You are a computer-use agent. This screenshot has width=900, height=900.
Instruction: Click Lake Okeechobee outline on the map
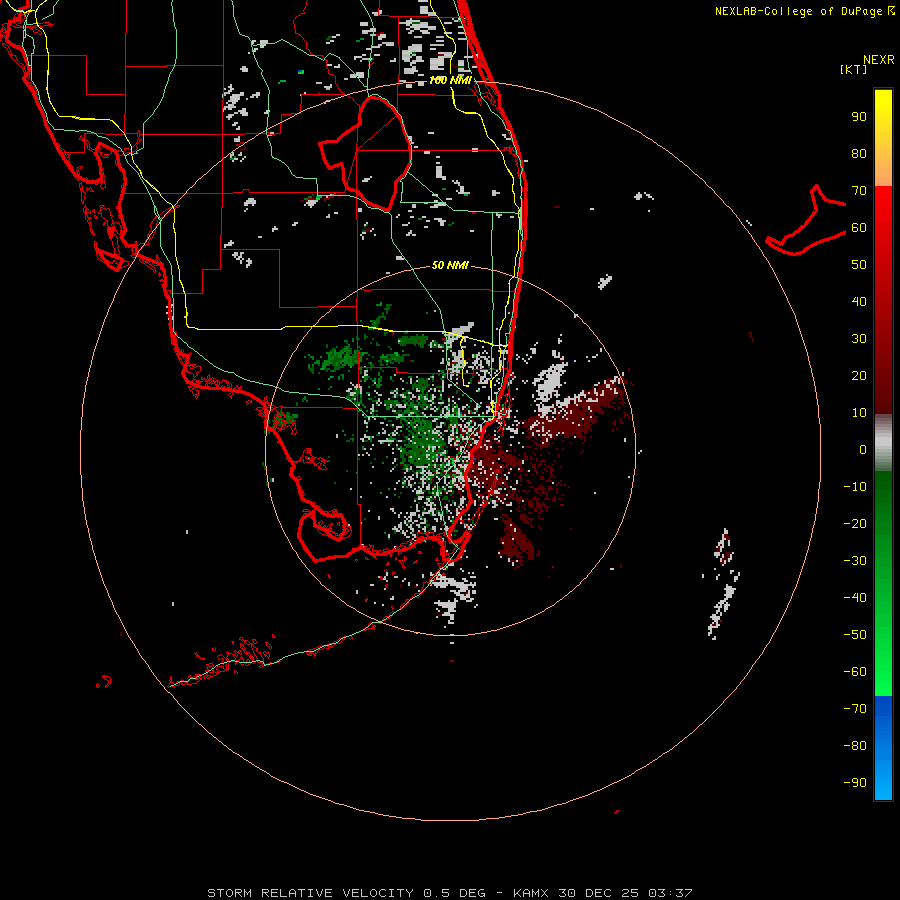coord(366,154)
